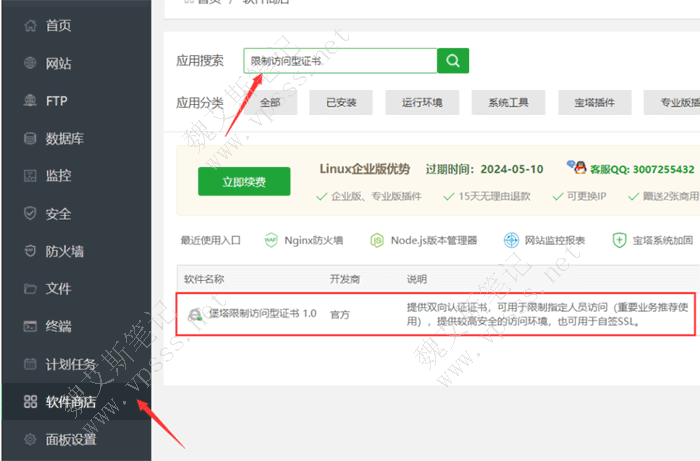The image size is (700, 461).
Task: Click the firewall icon beside 防火墙
Action: [x=30, y=251]
